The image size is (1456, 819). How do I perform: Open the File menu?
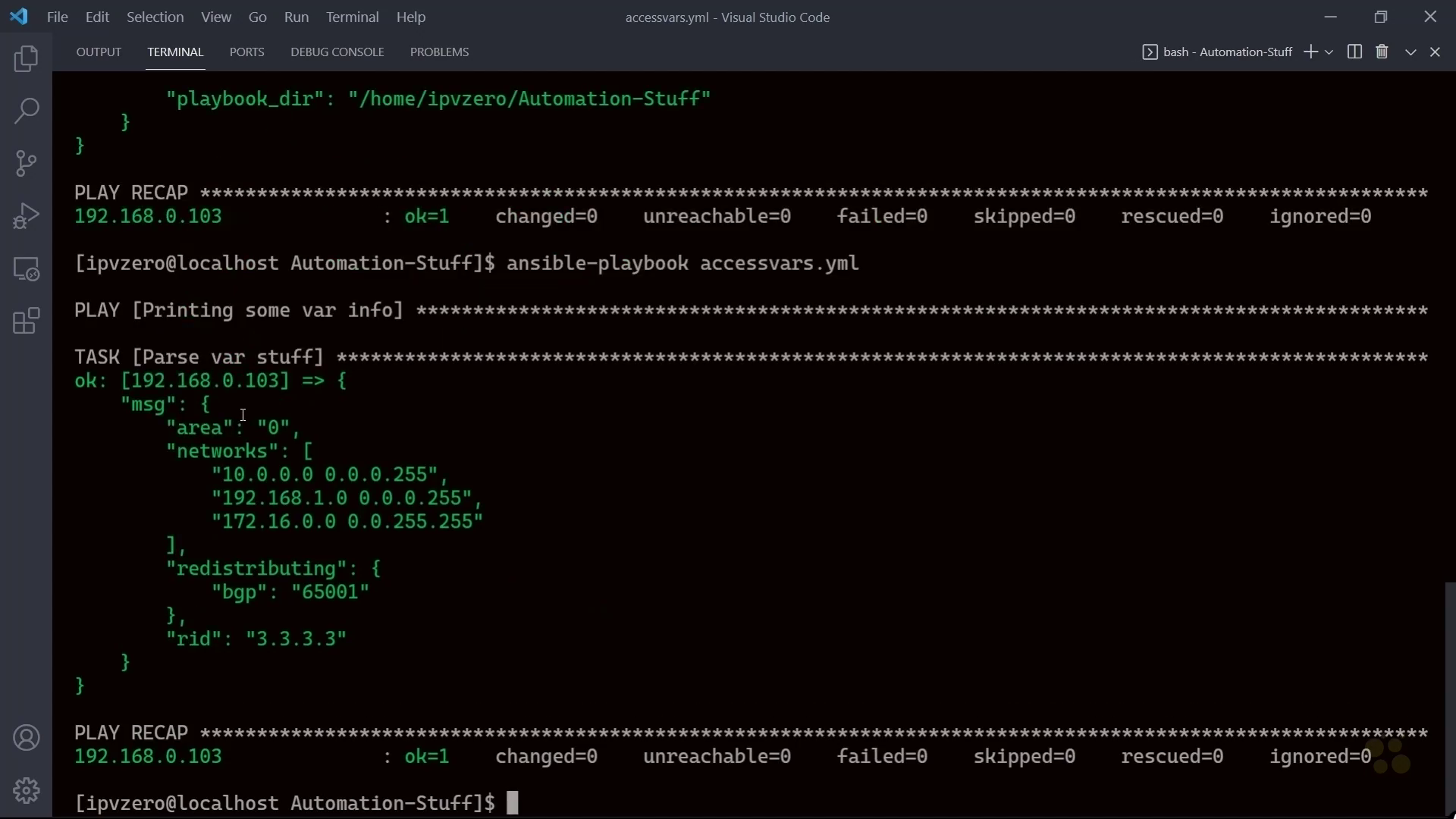(x=58, y=17)
